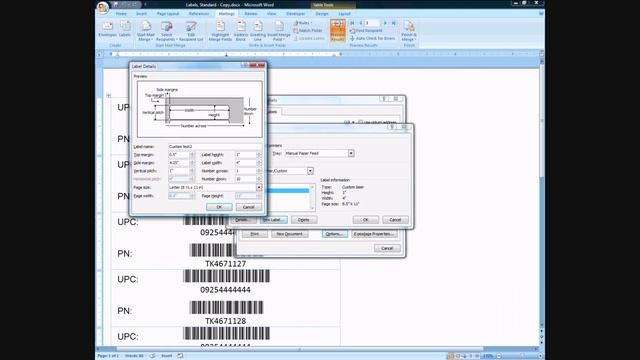Click the Edit Recipient List icon
640x360 pixels.
coord(191,31)
